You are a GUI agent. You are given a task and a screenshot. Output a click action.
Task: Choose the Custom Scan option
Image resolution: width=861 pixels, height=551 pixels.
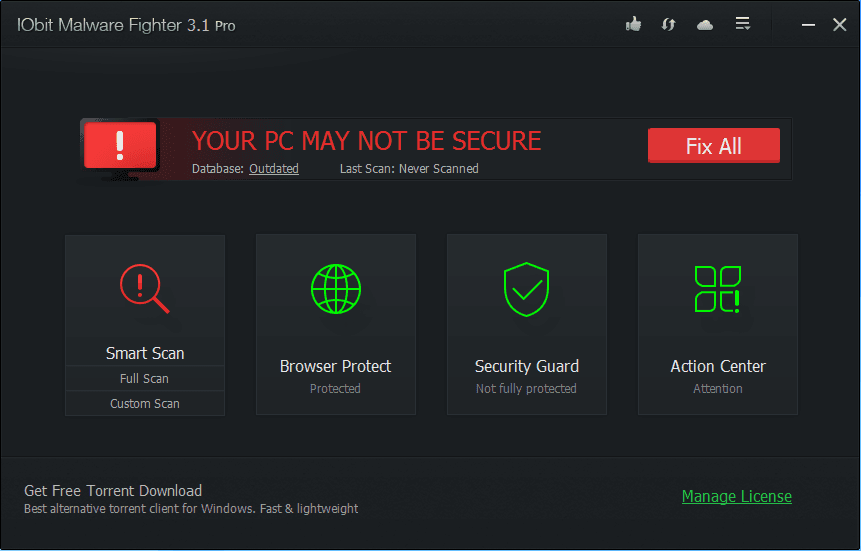point(144,403)
